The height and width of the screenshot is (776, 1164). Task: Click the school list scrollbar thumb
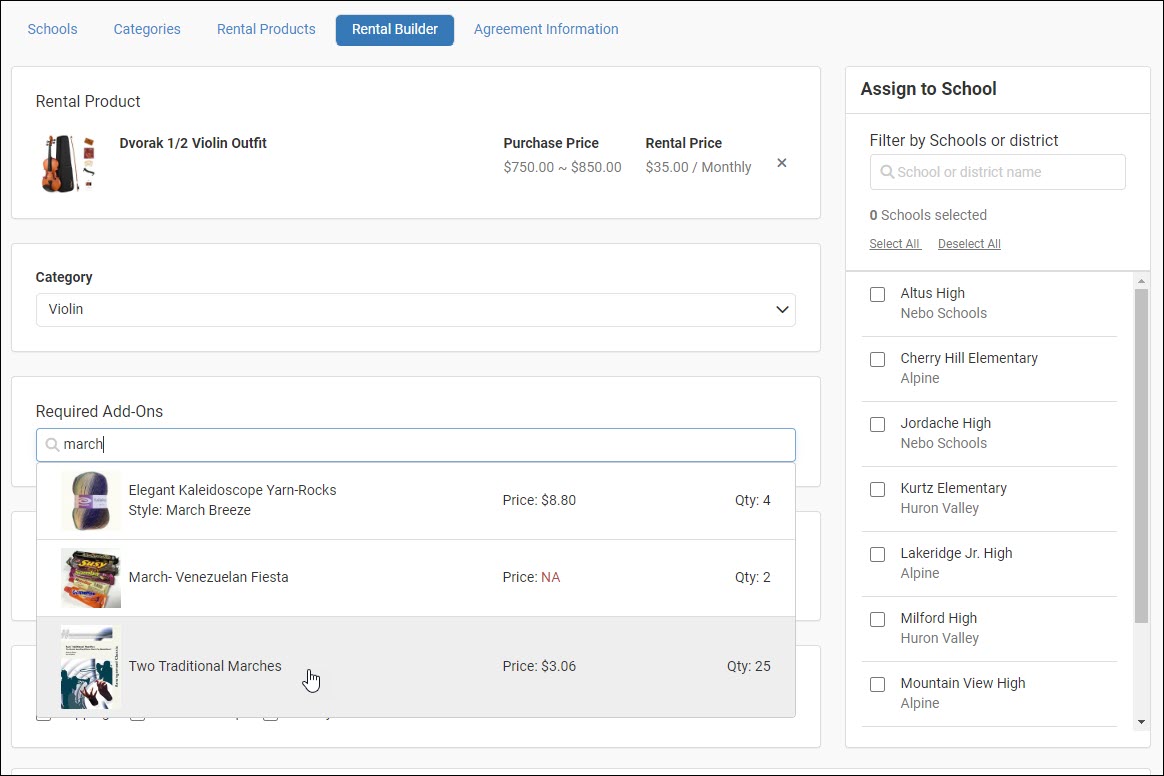(x=1141, y=455)
